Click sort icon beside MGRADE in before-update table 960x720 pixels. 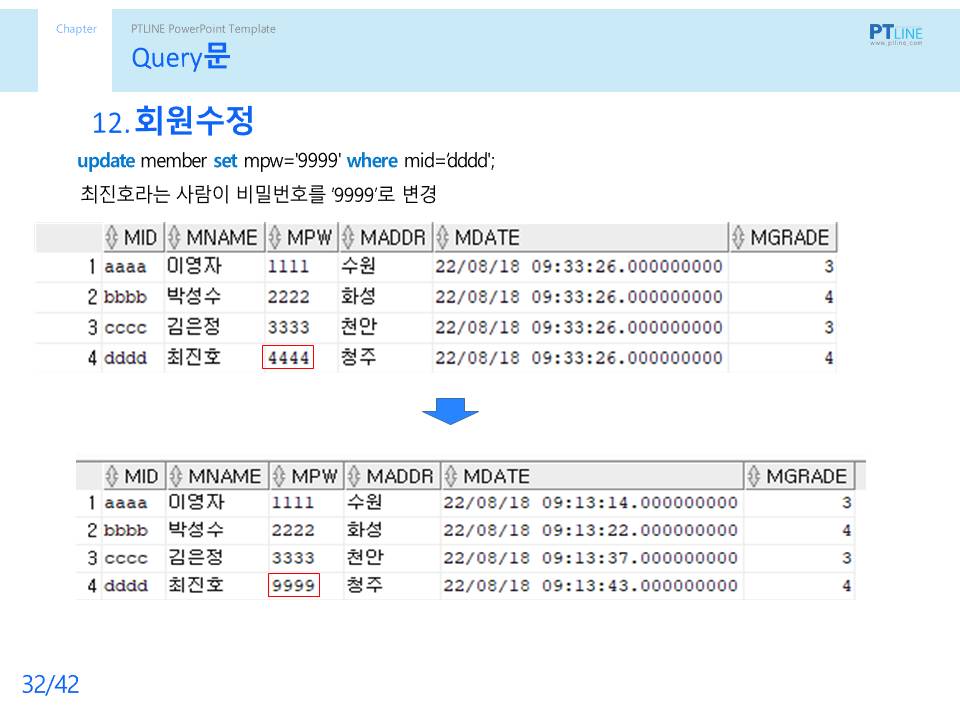point(738,237)
